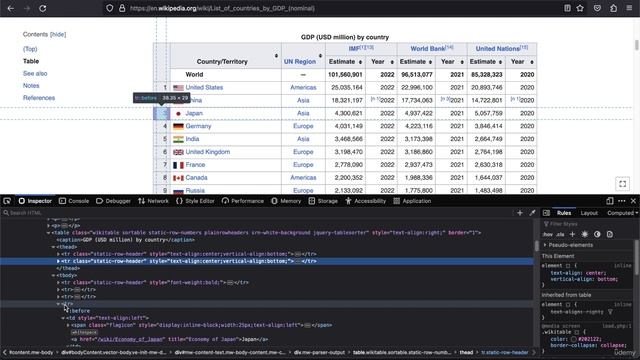Open the Application tab
640x360 pixels.
412,201
